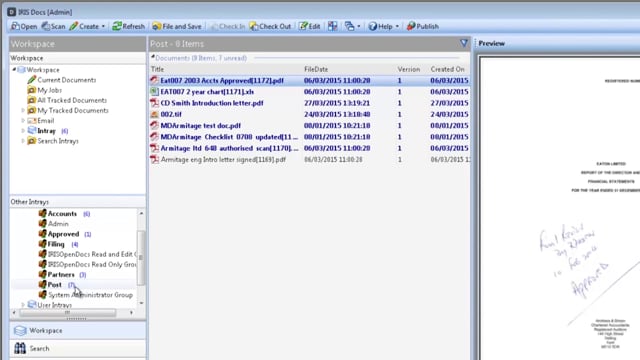Select the 002.tif document
Image resolution: width=640 pixels, height=360 pixels.
(x=309, y=115)
